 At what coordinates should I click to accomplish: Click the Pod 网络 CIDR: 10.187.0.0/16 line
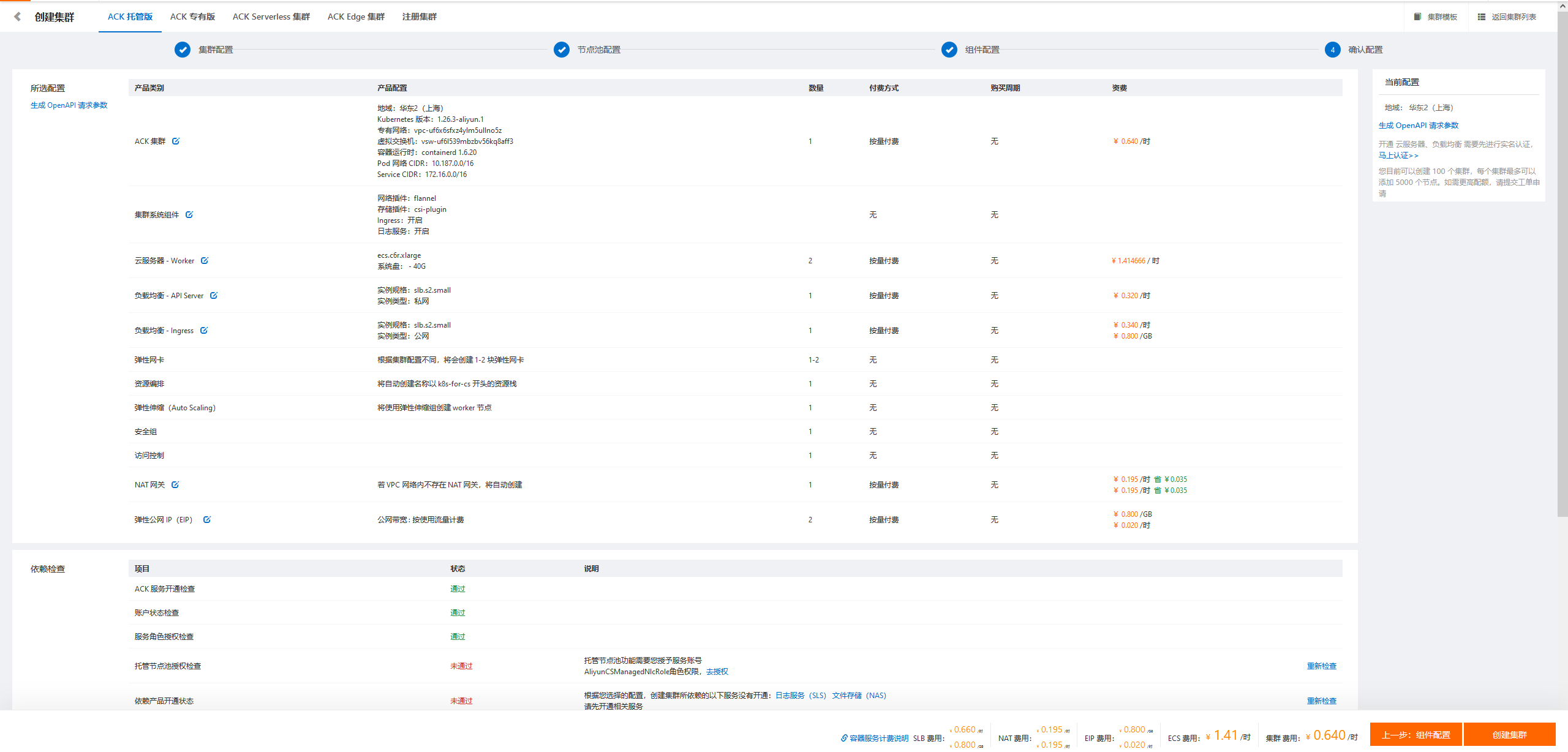[425, 164]
